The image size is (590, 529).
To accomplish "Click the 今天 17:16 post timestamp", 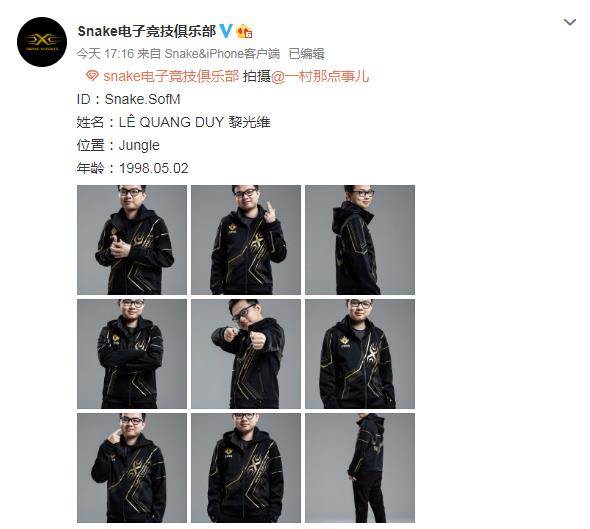I will tap(105, 54).
